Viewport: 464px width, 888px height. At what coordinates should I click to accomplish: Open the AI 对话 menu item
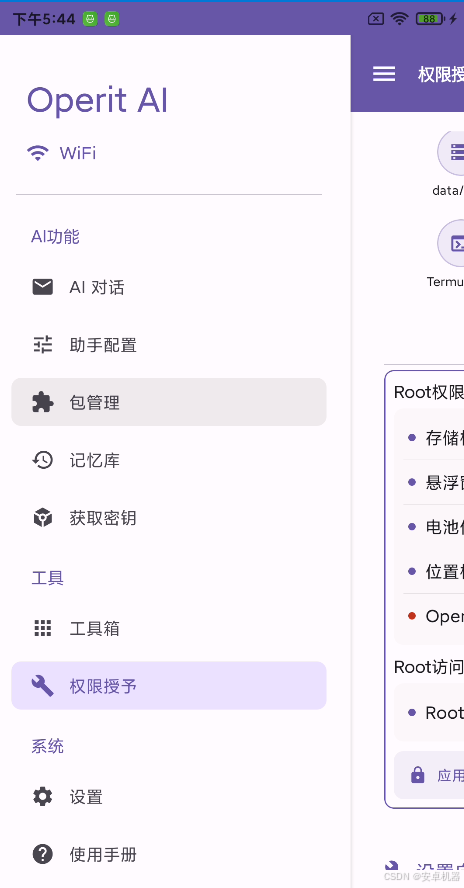169,287
